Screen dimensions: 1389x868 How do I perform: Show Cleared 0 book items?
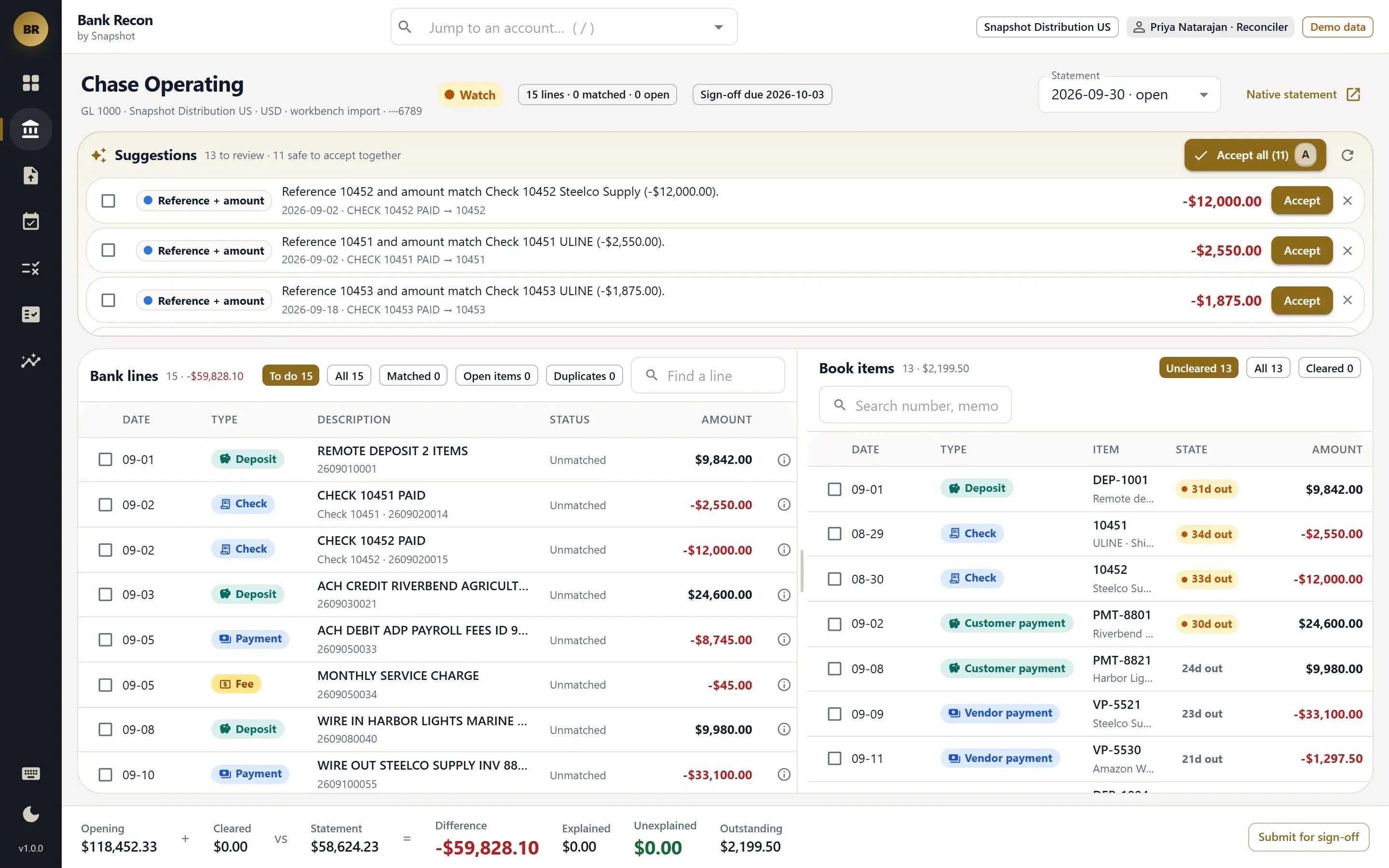pyautogui.click(x=1329, y=368)
